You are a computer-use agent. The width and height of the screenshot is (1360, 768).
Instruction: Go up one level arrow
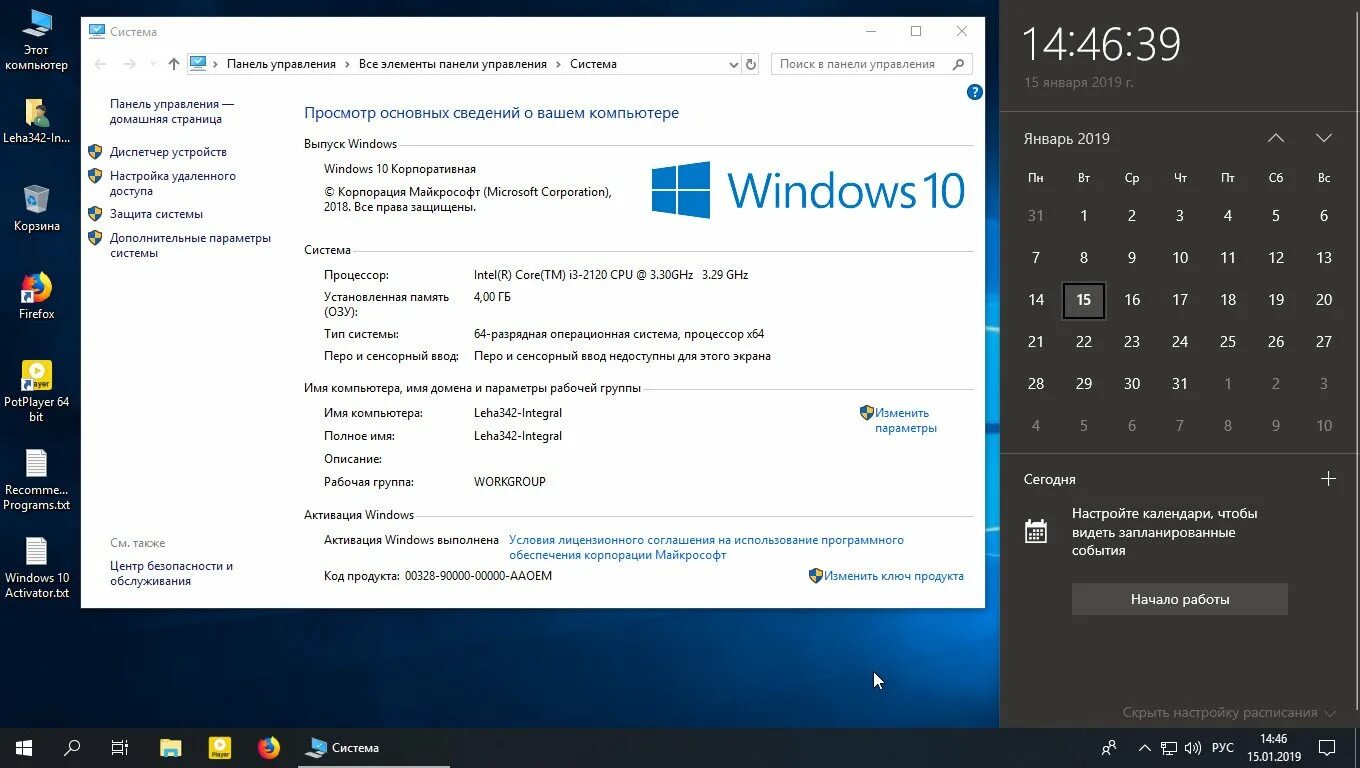pyautogui.click(x=174, y=64)
